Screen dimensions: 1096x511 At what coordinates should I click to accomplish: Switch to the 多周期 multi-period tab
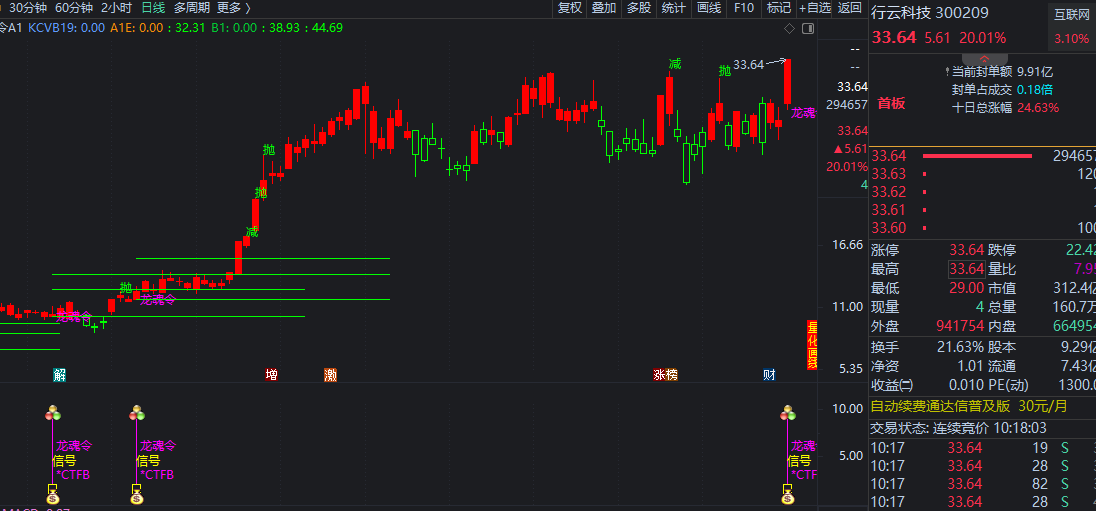point(192,8)
